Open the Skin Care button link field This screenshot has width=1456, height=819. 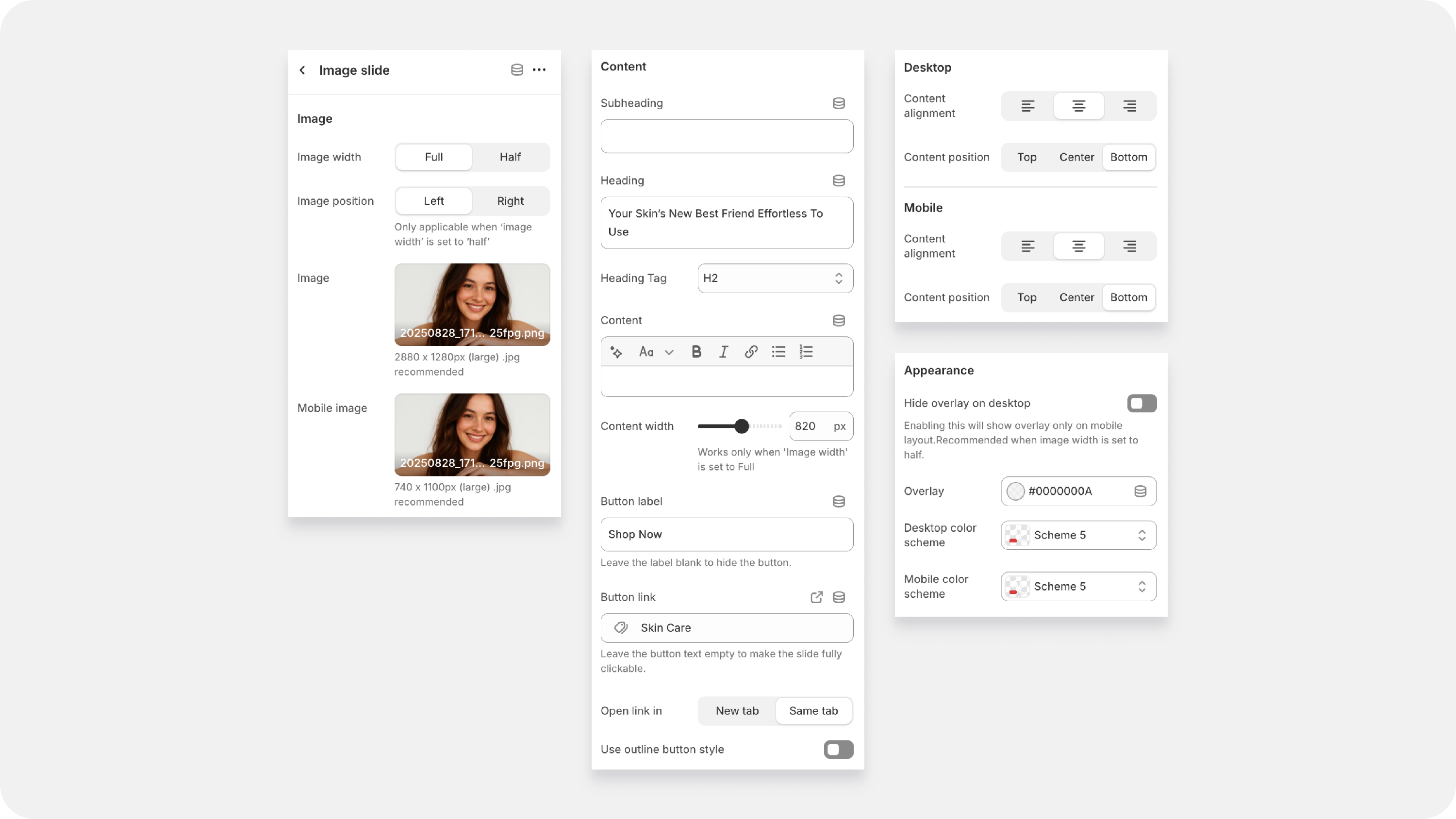[727, 628]
